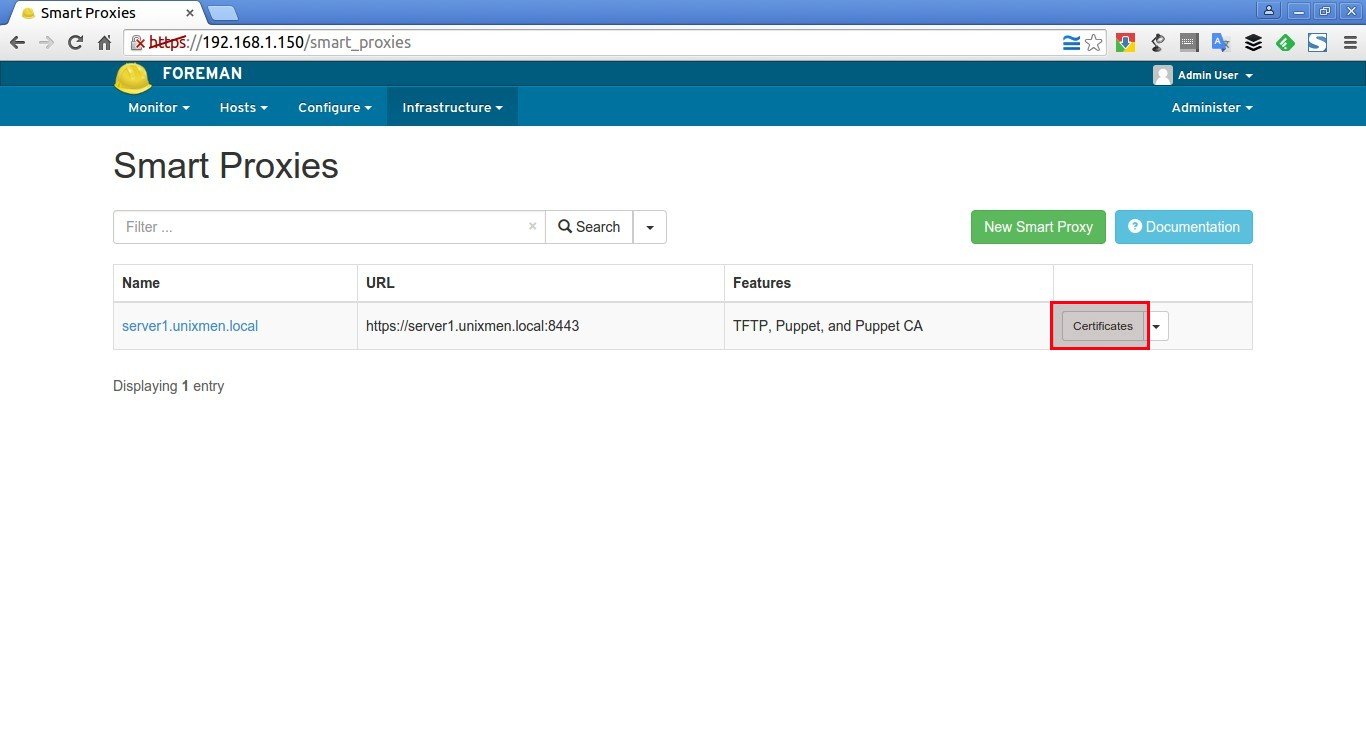Click the blue S extension icon
This screenshot has width=1366, height=744.
[1317, 43]
